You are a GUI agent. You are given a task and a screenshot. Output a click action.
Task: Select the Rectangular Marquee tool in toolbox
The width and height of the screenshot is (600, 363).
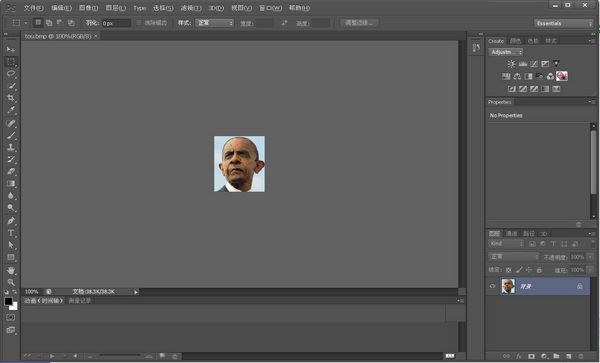point(11,61)
